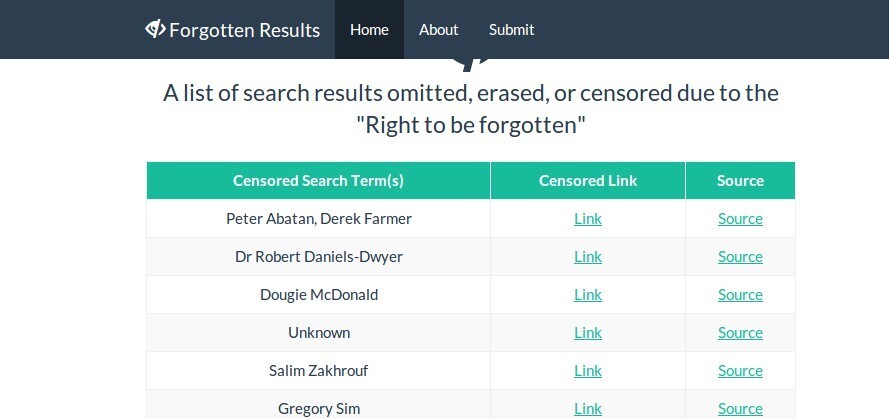View Source for Dougie McDonald
The height and width of the screenshot is (419, 889).
coord(740,295)
